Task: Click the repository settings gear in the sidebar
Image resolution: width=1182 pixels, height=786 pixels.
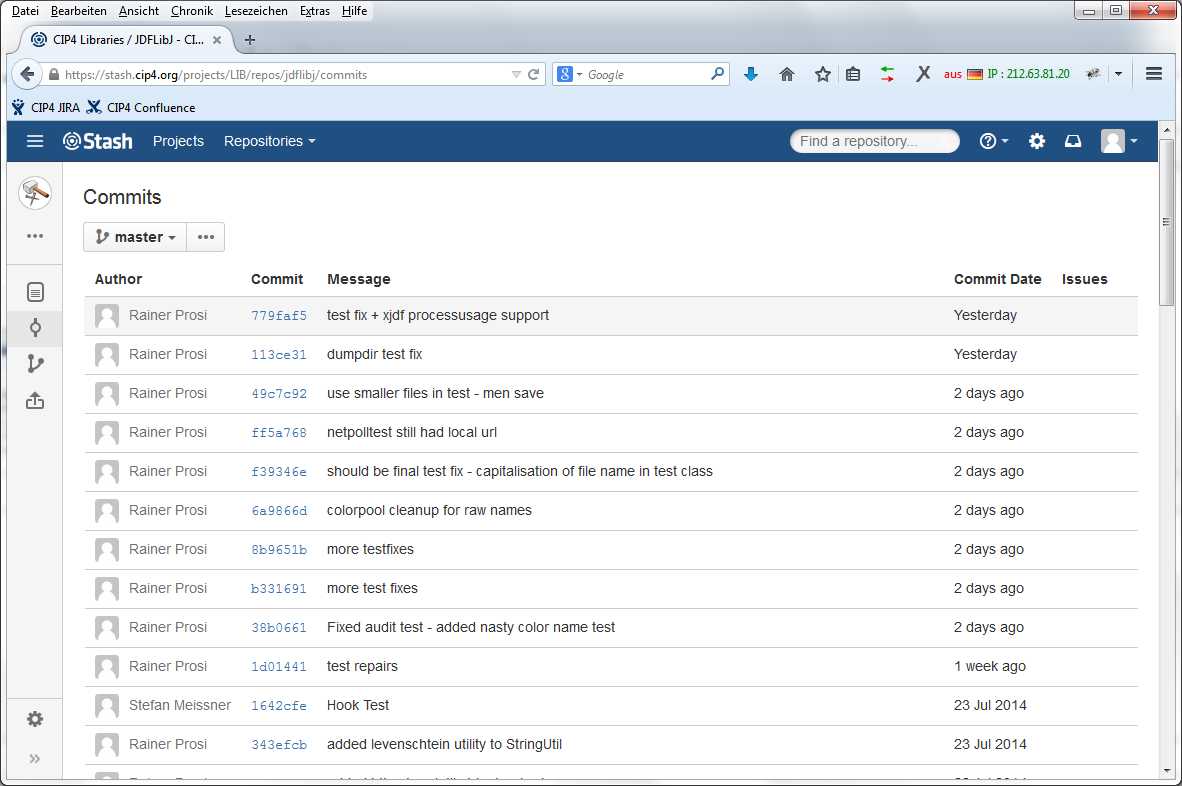Action: pos(35,719)
